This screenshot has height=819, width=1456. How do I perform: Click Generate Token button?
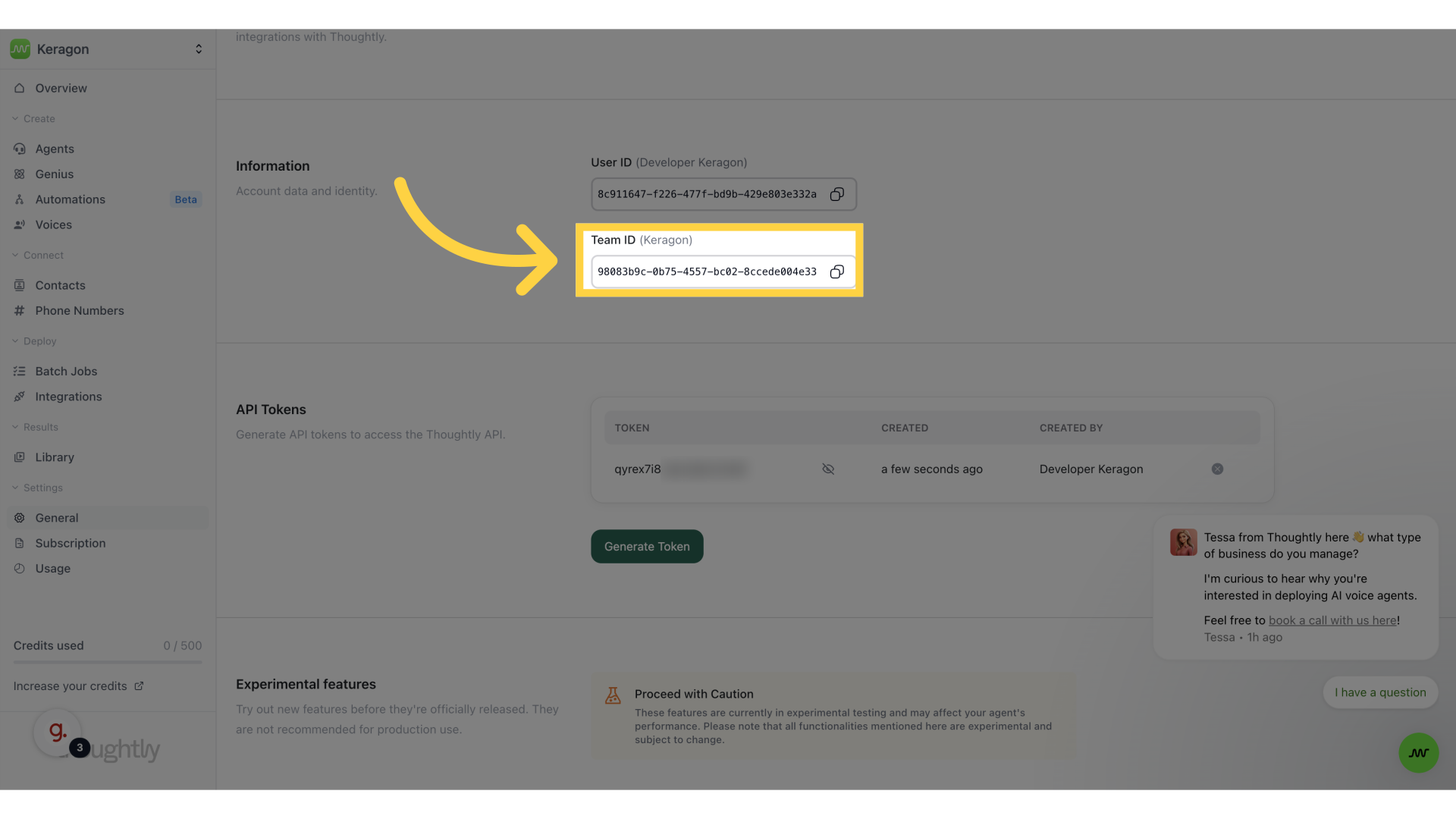click(x=647, y=547)
